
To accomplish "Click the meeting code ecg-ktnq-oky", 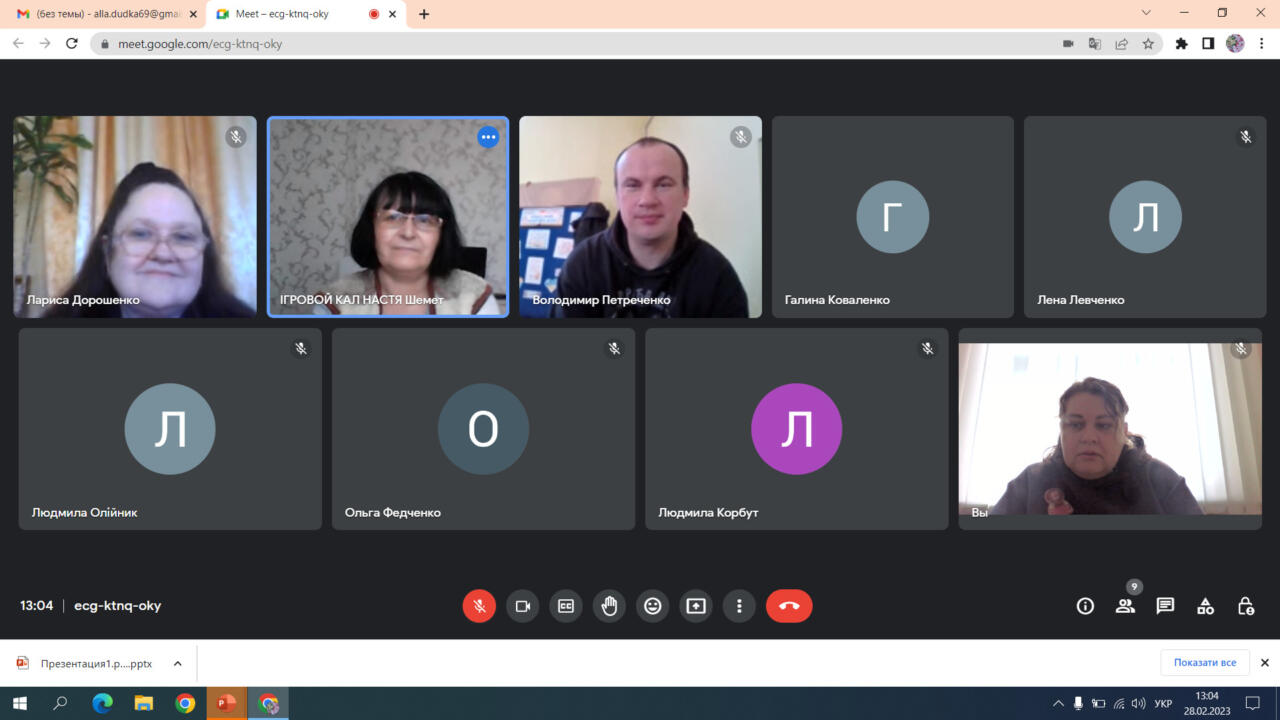I will click(x=117, y=605).
